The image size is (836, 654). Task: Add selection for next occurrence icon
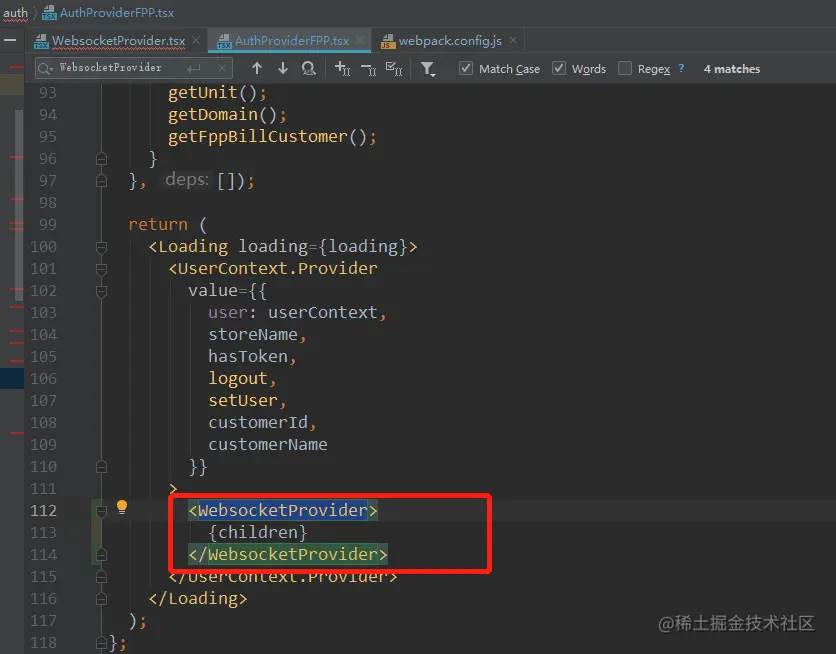coord(342,68)
